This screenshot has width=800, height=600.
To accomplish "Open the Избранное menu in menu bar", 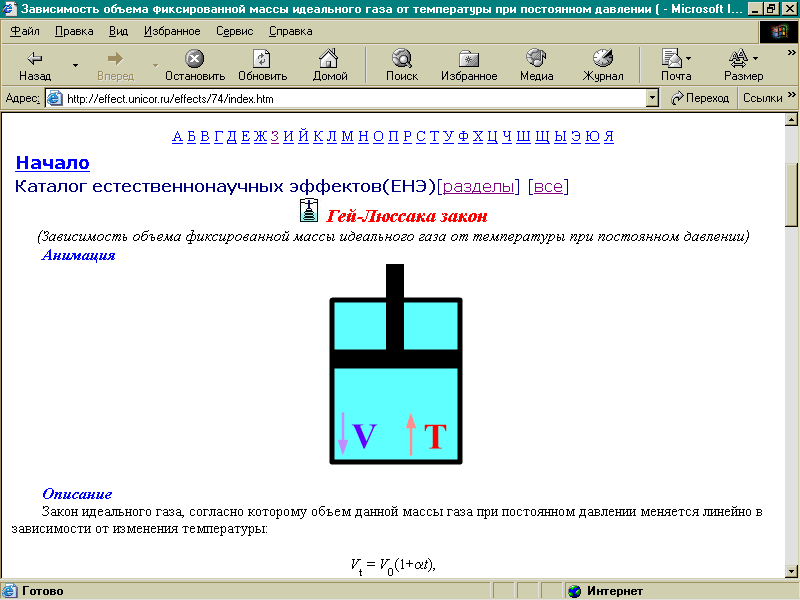I will (x=172, y=31).
